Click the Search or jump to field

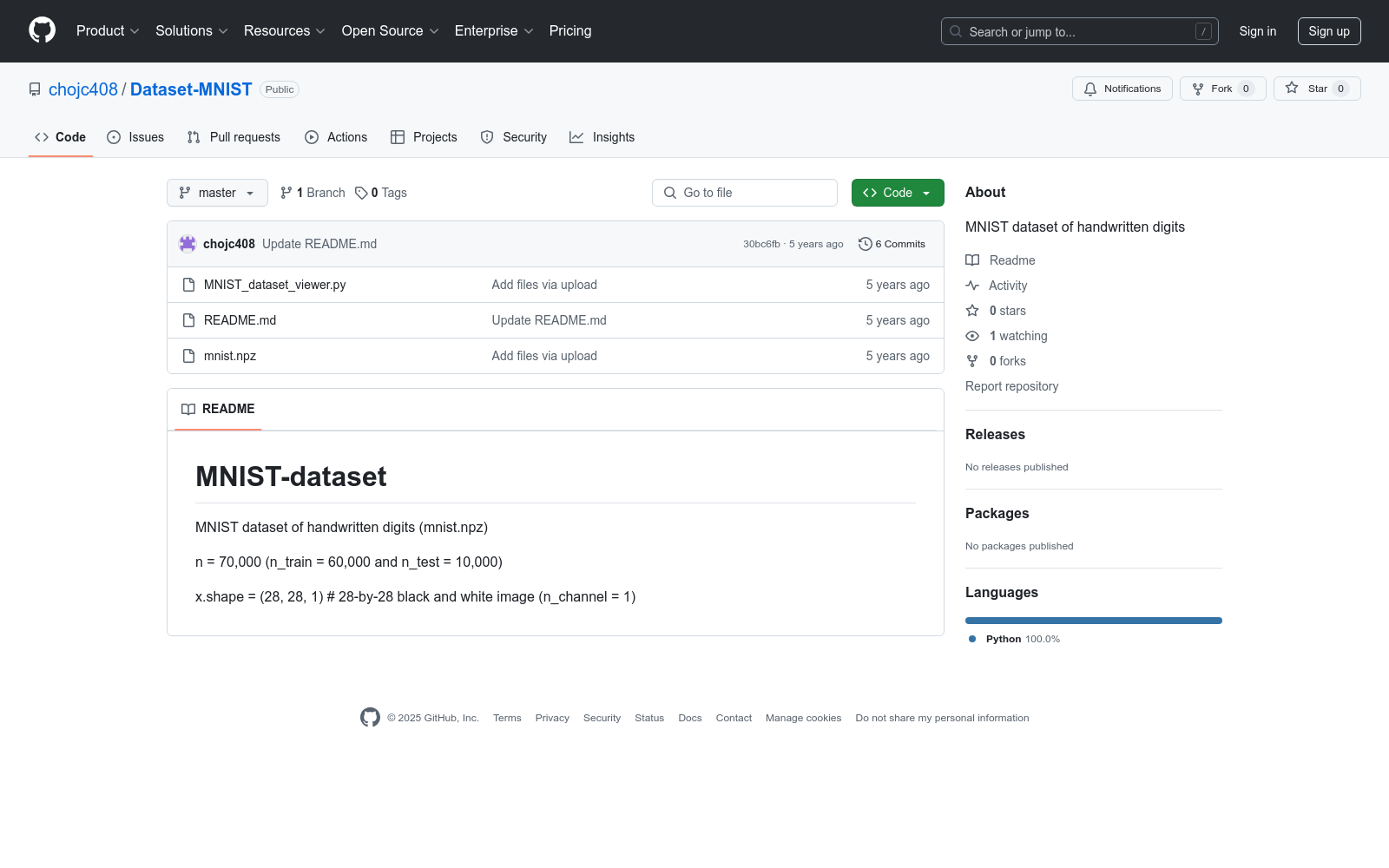coord(1080,31)
